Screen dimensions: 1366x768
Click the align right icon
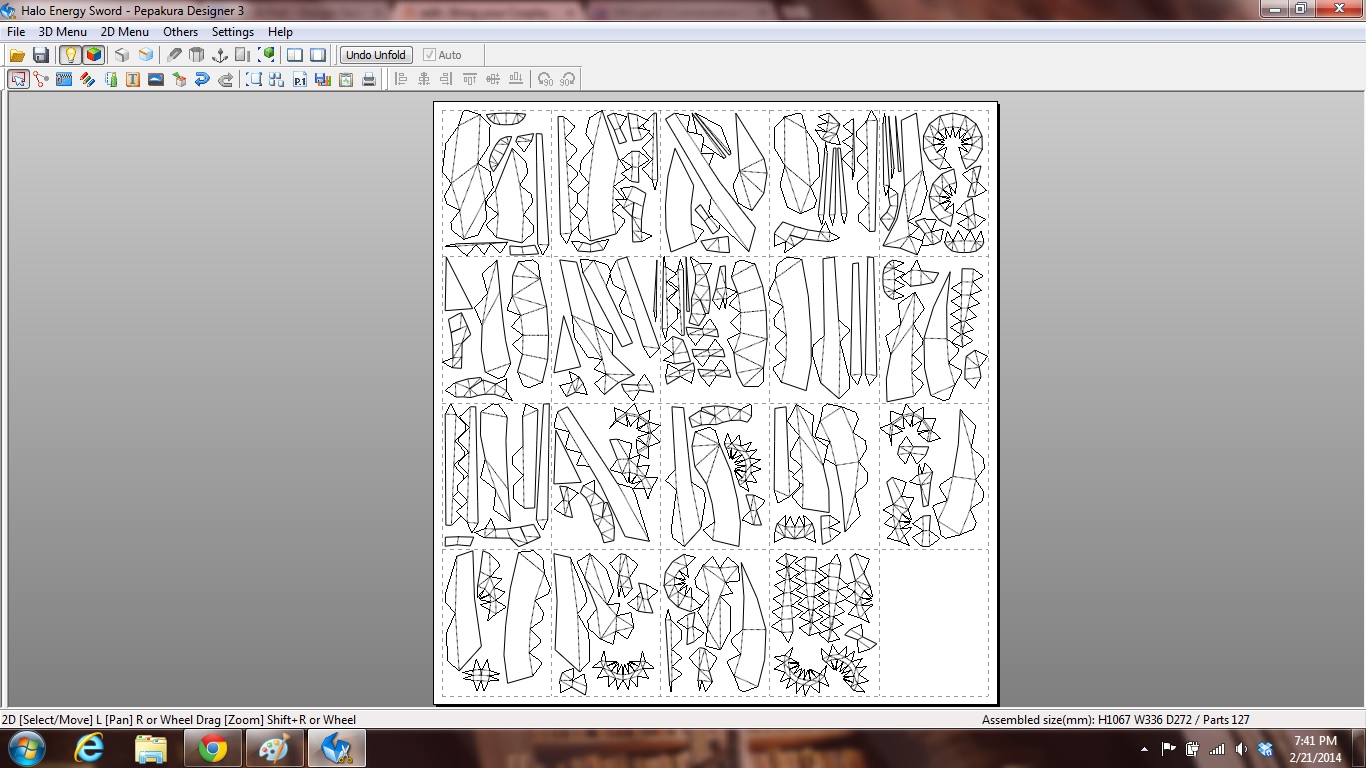point(446,80)
